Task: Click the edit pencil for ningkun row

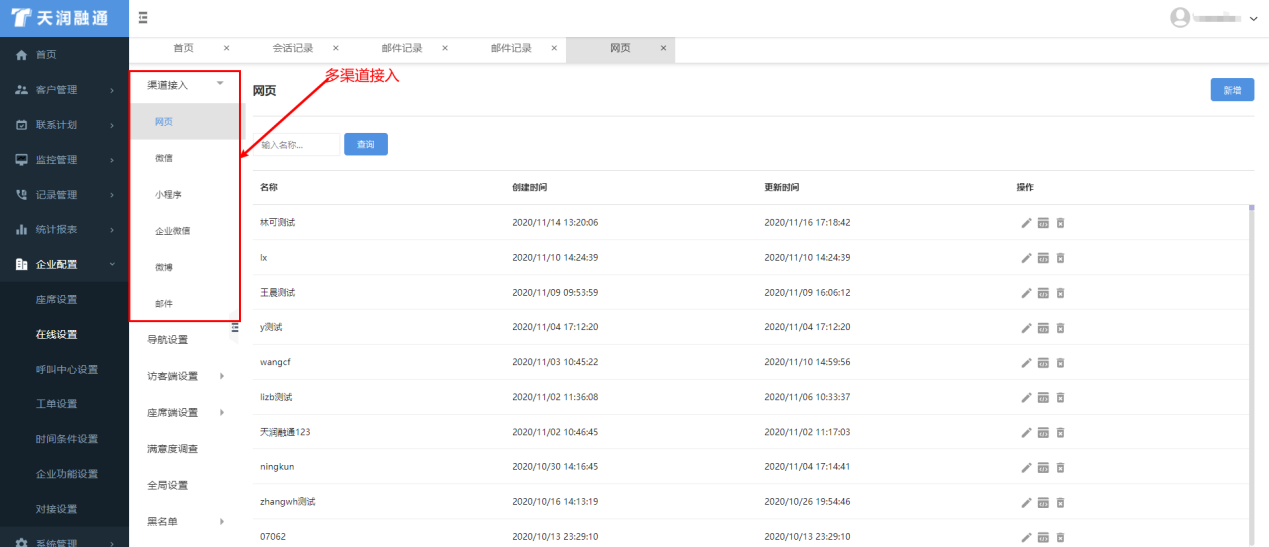Action: tap(1026, 467)
